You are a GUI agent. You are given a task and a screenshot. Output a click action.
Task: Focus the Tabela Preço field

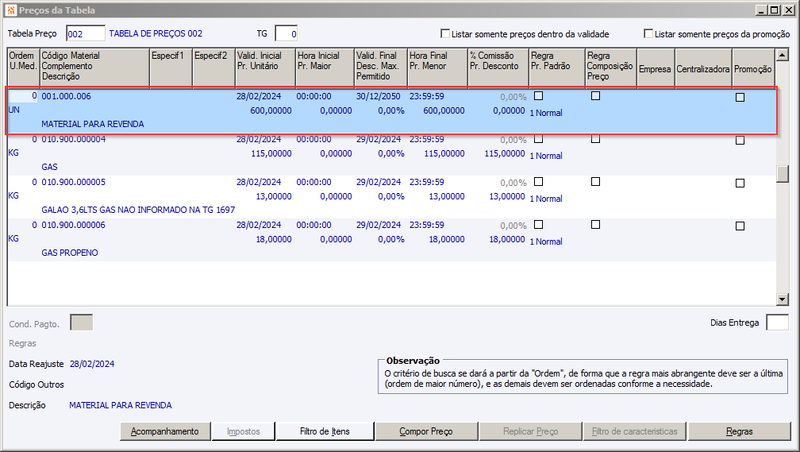tap(86, 34)
